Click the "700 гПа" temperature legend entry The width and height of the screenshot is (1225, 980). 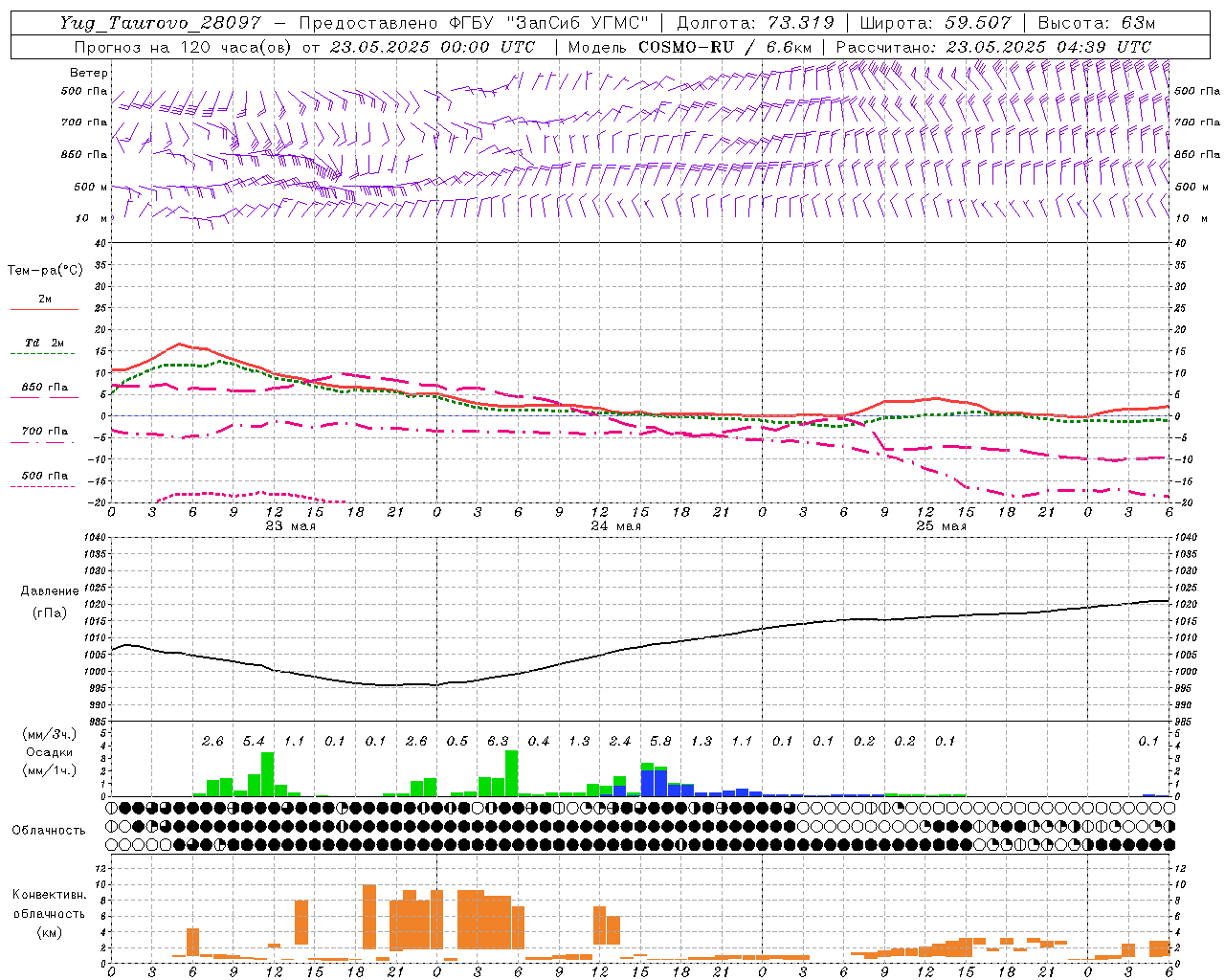coord(45,432)
